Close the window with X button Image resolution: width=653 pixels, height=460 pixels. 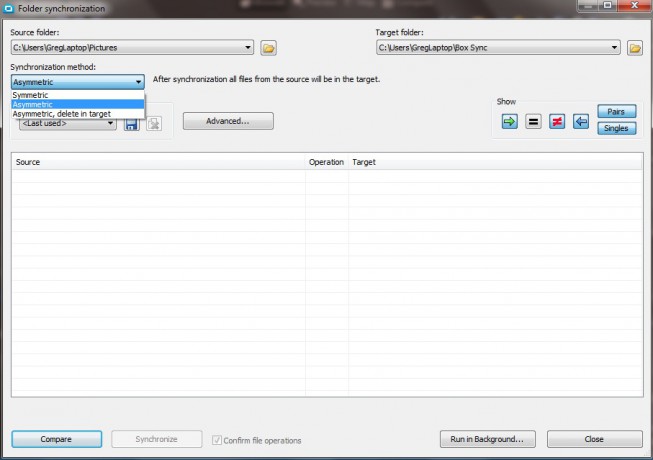tap(634, 5)
